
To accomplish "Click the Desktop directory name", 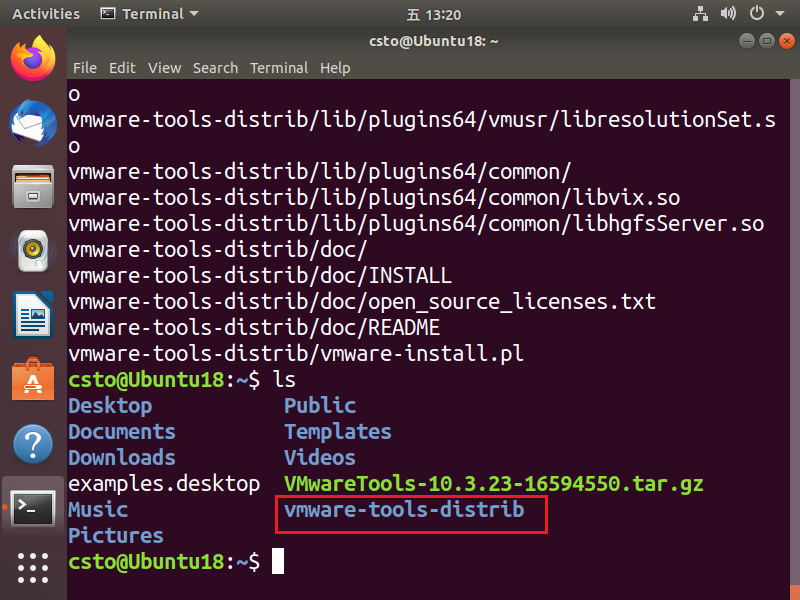I will (110, 406).
